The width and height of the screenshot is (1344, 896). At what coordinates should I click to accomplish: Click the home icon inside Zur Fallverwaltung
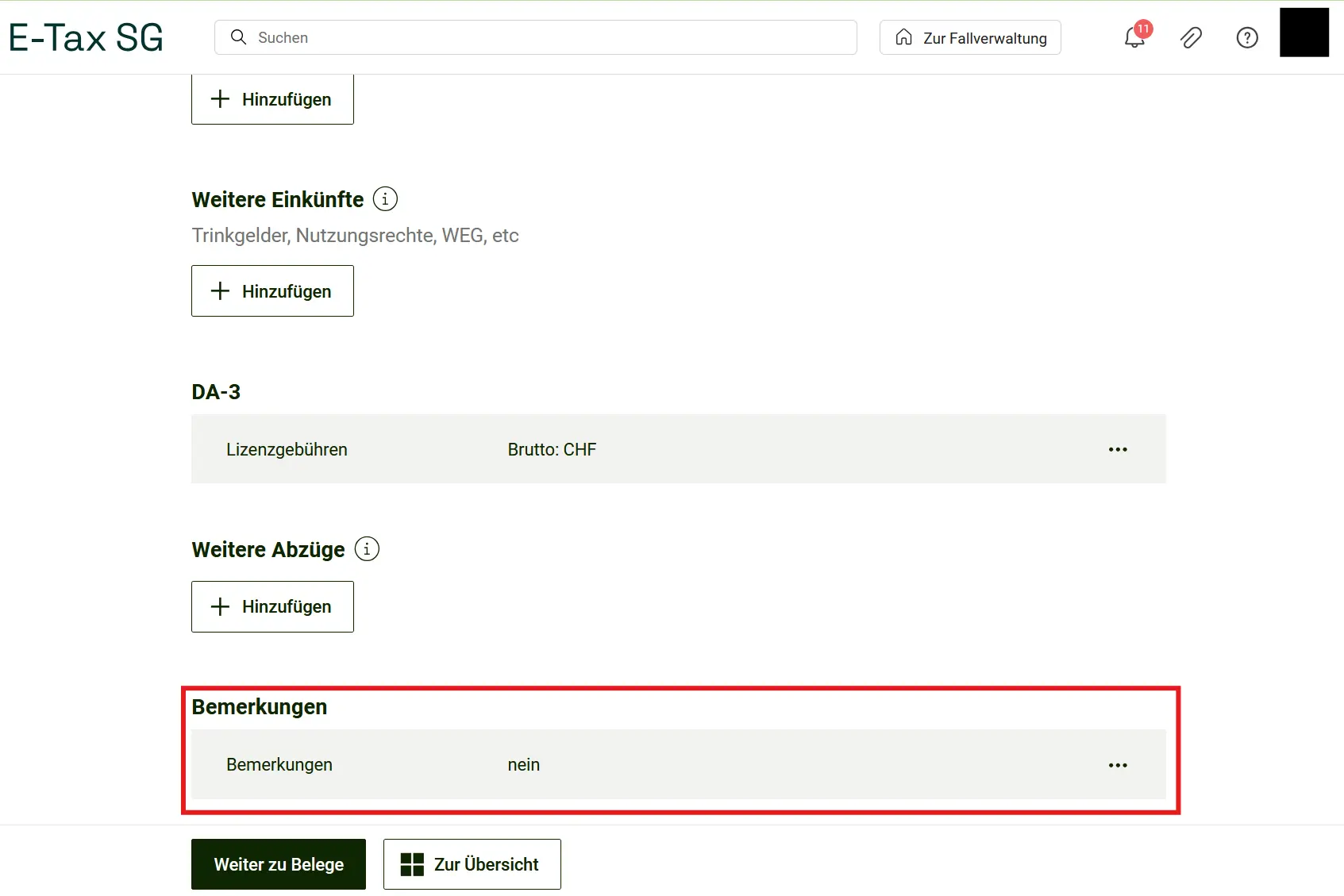point(905,37)
